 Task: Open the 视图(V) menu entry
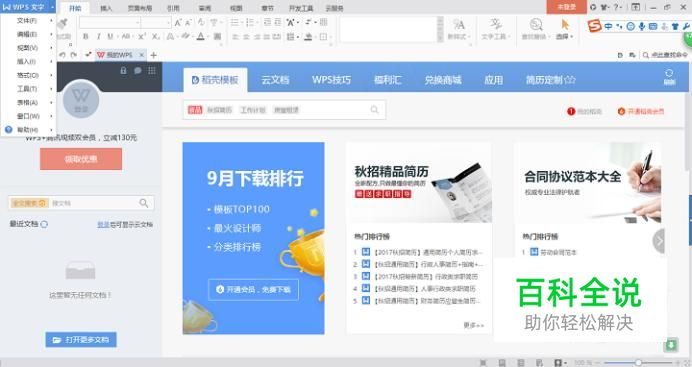coord(28,48)
